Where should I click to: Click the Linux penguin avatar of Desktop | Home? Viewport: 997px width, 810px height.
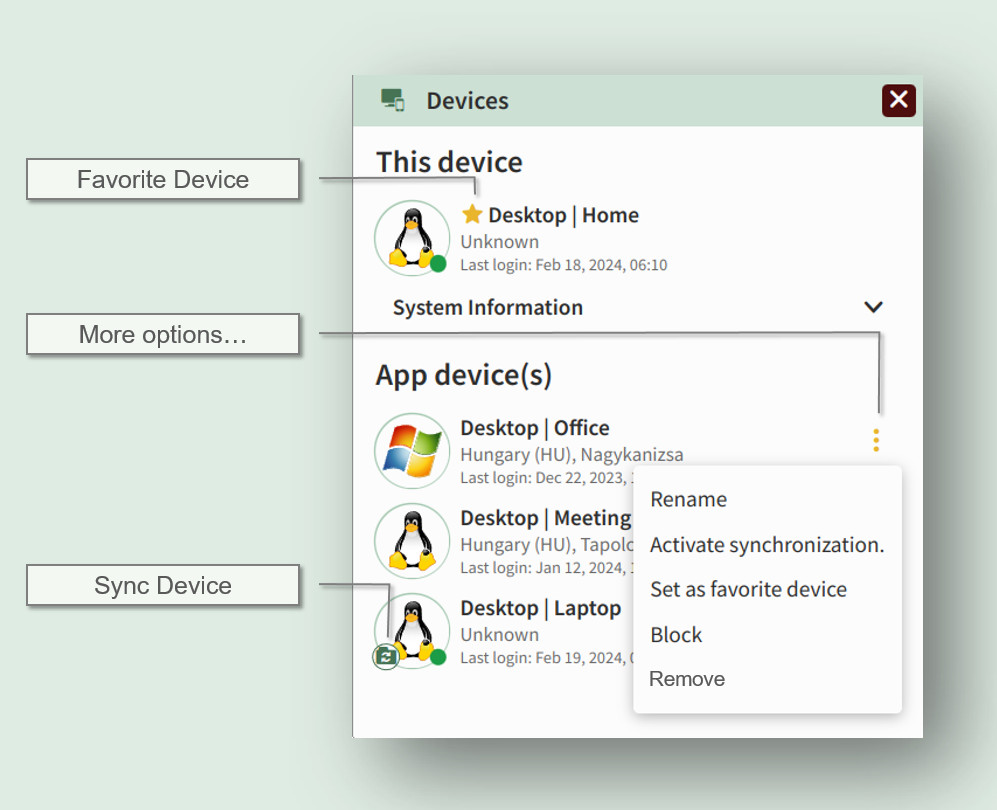pyautogui.click(x=412, y=238)
